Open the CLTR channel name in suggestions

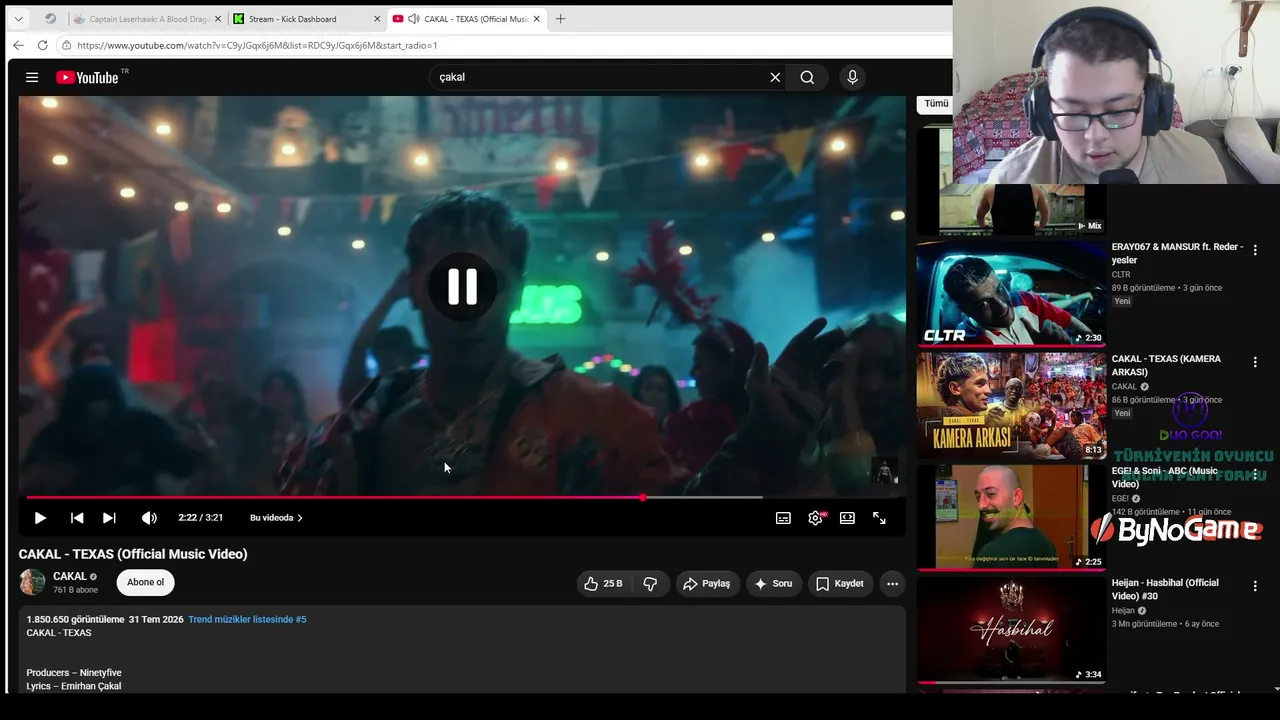[1121, 274]
